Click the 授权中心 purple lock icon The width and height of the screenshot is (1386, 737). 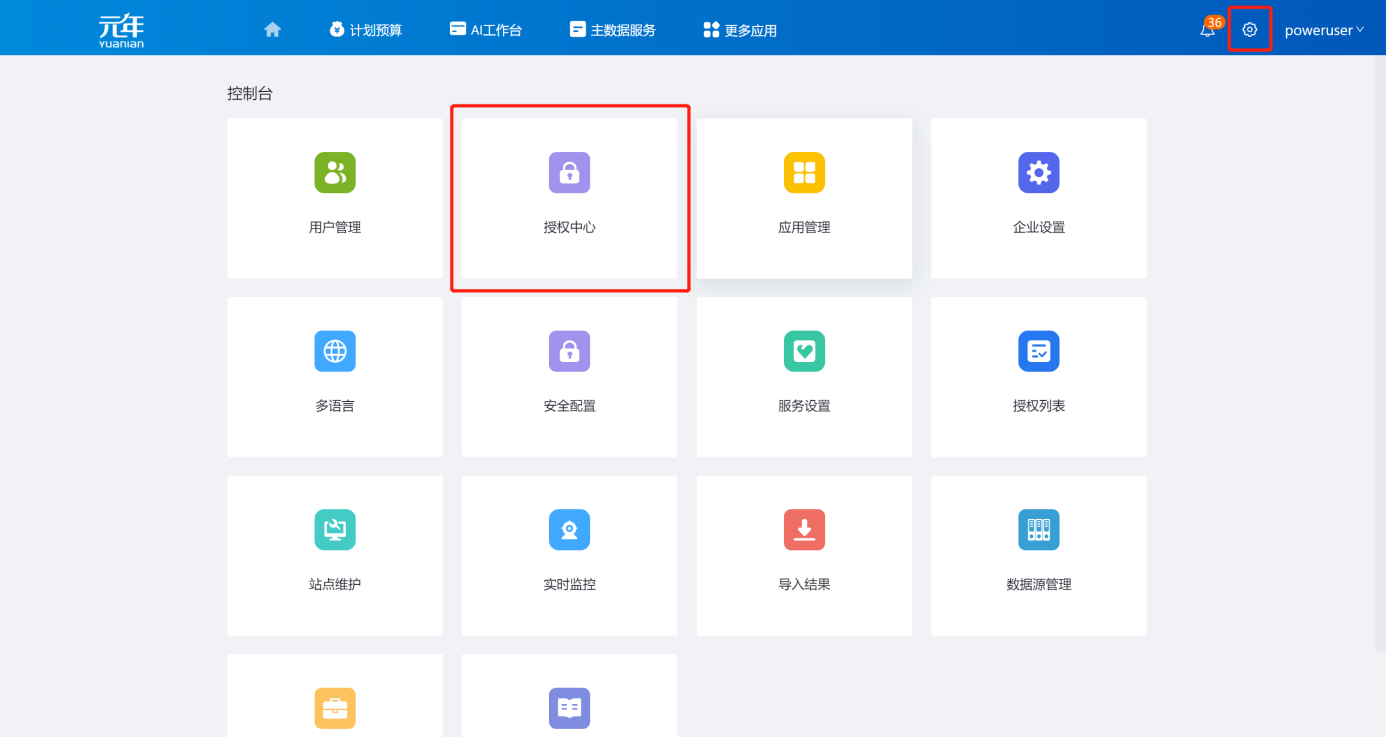[x=569, y=173]
